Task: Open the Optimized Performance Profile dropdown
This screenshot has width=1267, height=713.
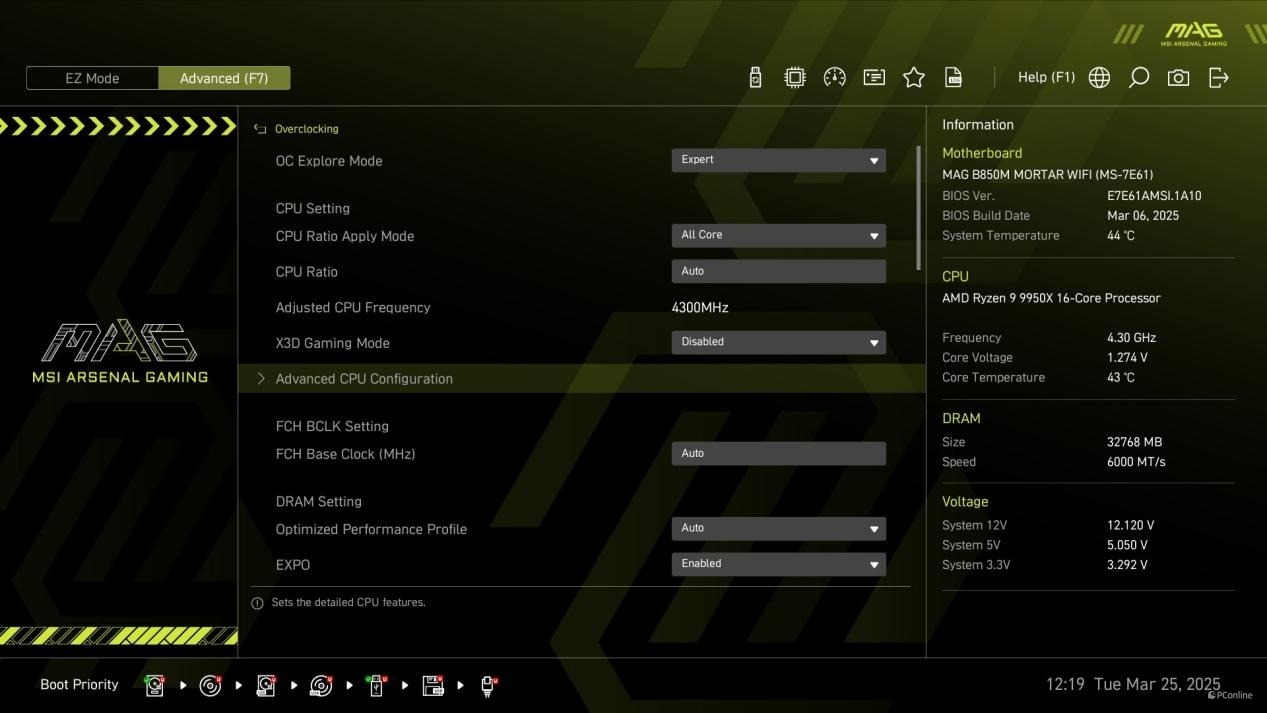Action: (x=778, y=528)
